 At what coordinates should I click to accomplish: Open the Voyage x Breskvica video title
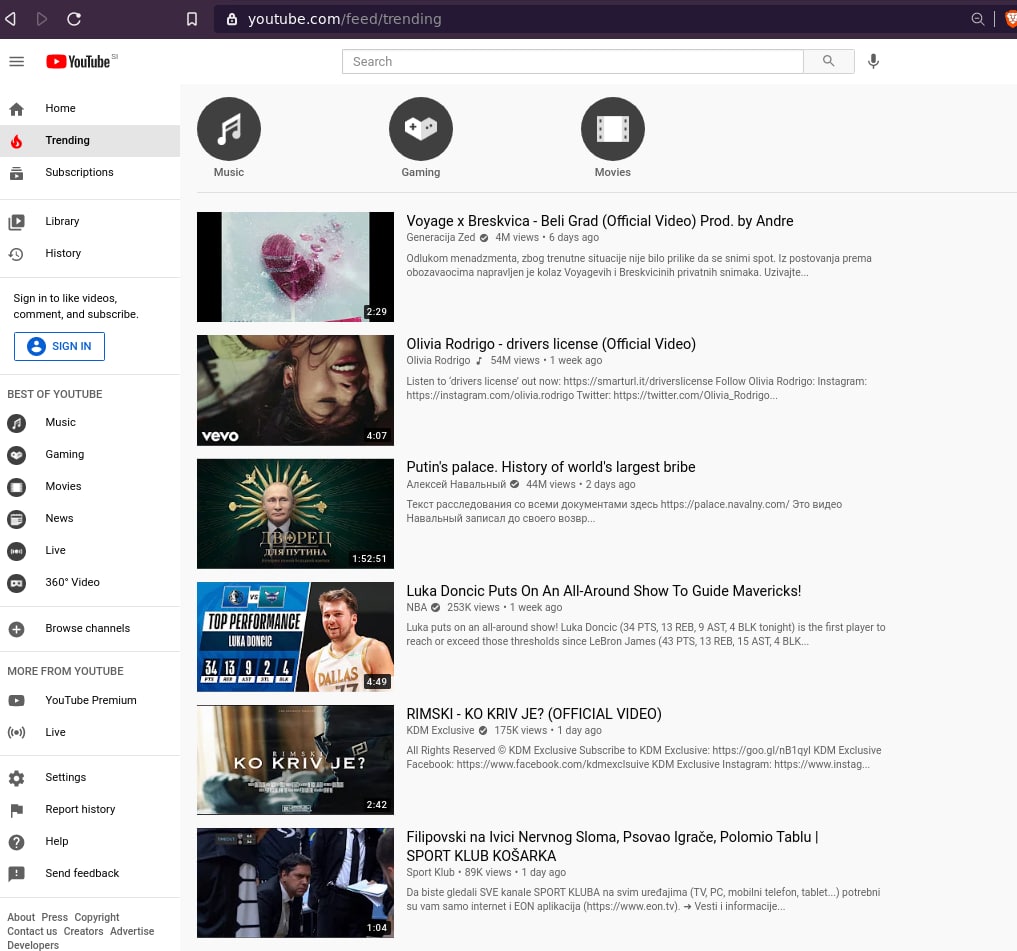point(599,221)
